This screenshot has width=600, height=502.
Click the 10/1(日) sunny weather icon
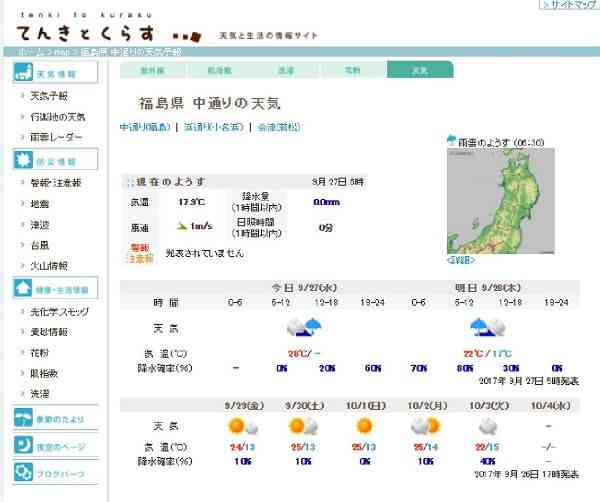point(364,426)
